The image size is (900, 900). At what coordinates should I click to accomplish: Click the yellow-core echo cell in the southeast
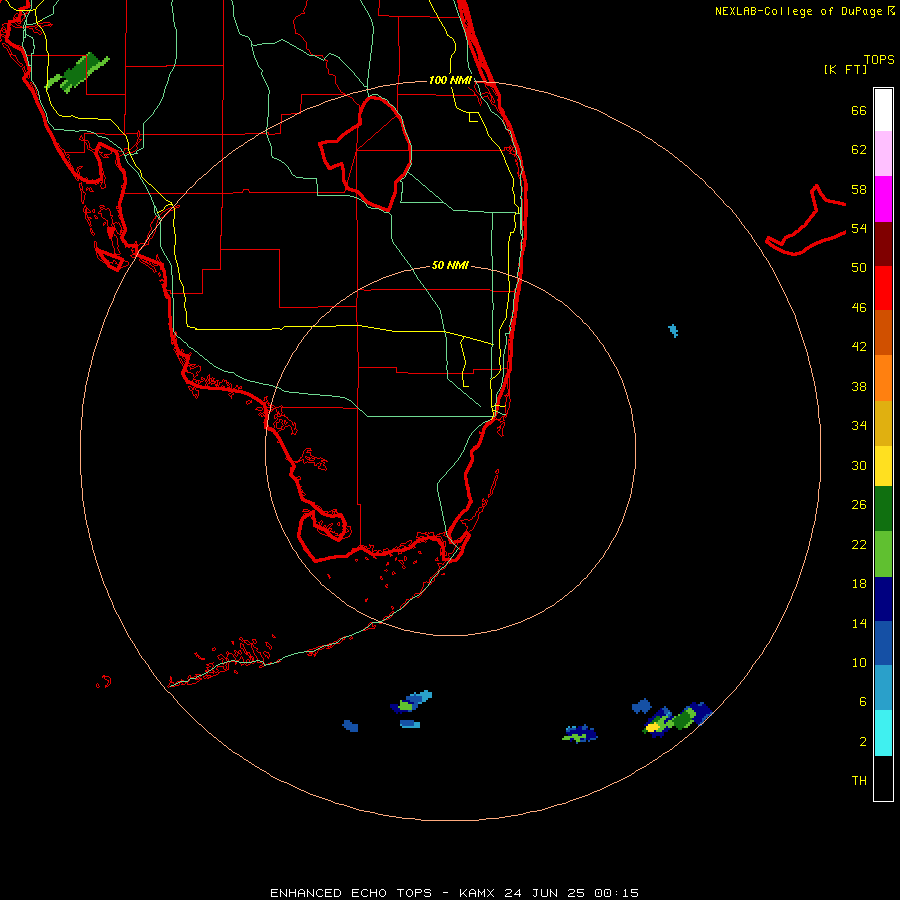(x=653, y=727)
